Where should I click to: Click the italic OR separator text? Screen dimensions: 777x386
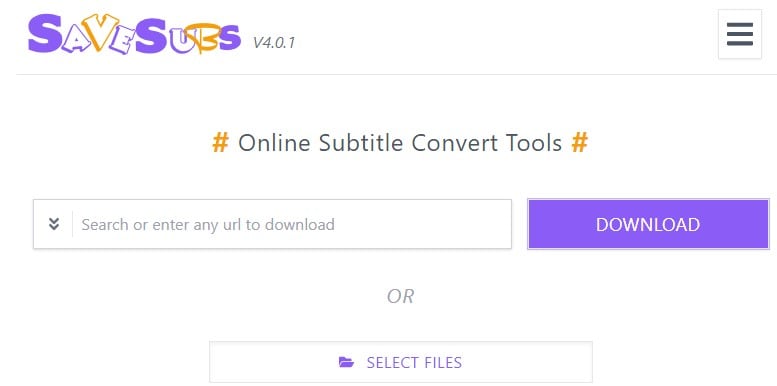tap(400, 296)
